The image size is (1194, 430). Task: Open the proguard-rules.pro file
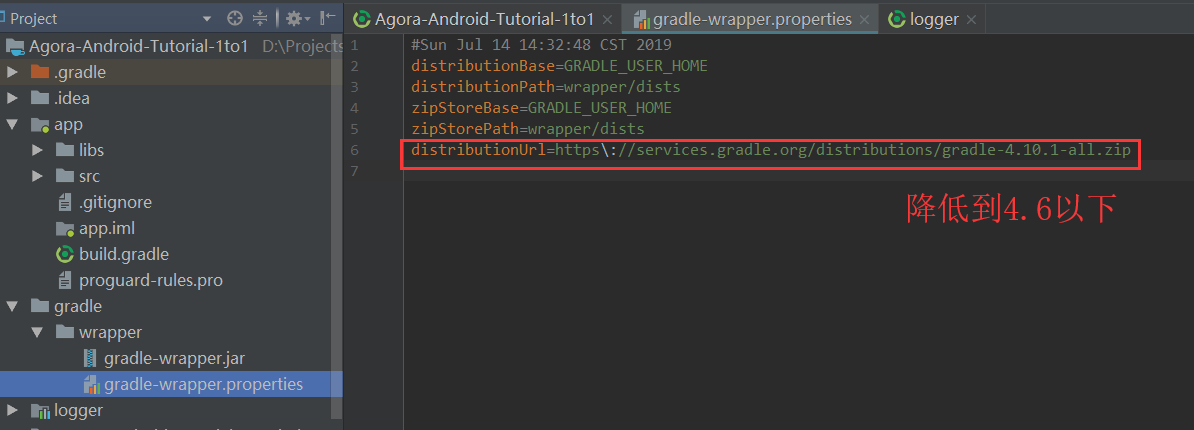tap(151, 280)
